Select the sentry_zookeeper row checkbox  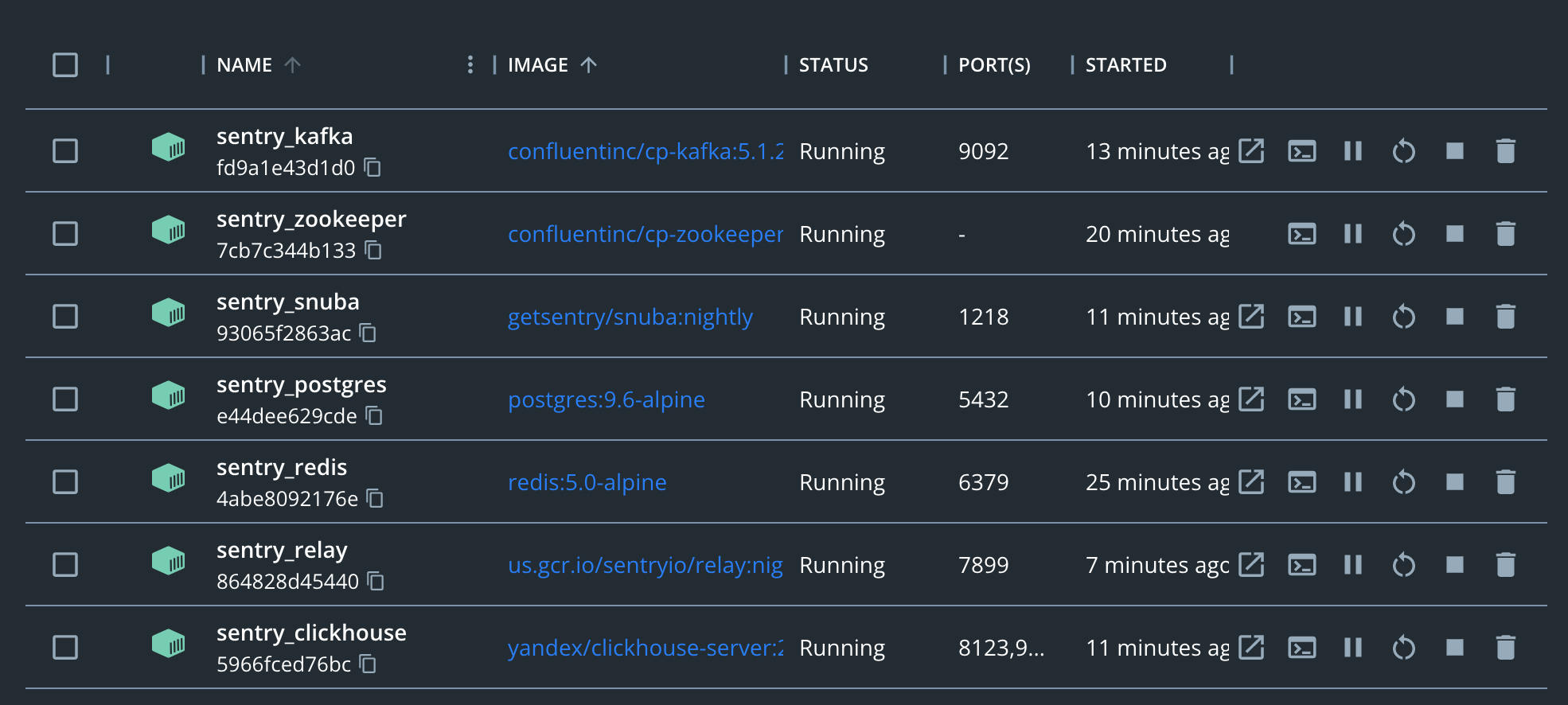65,233
